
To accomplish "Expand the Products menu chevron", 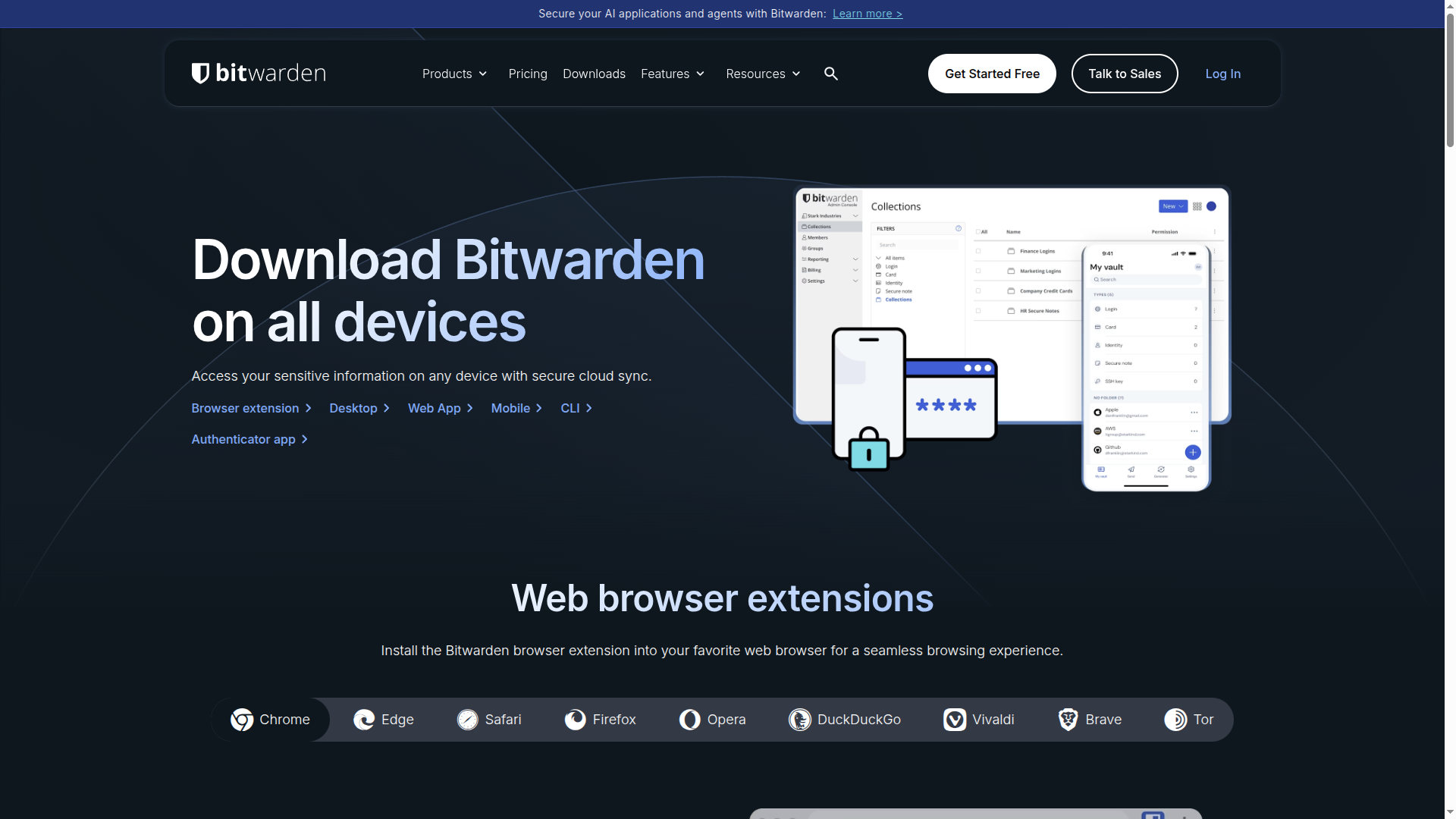I will click(x=483, y=74).
